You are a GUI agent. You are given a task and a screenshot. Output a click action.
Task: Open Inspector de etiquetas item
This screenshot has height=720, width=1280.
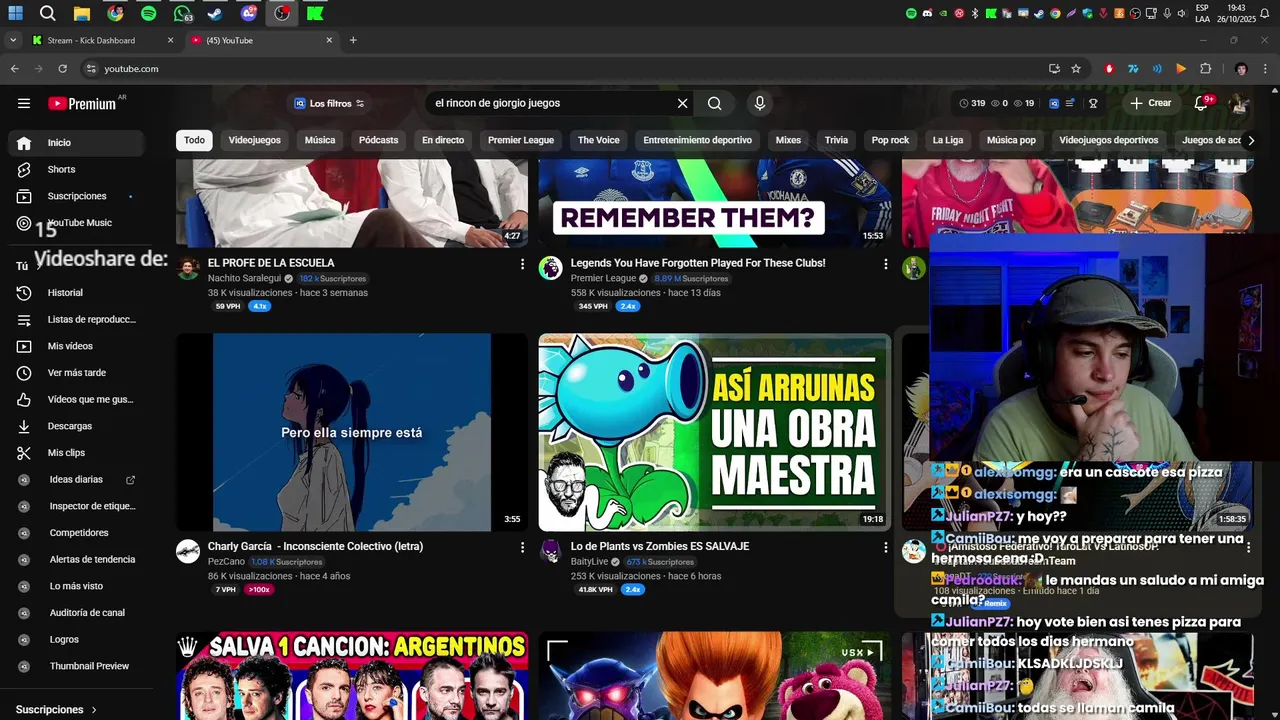click(x=78, y=506)
